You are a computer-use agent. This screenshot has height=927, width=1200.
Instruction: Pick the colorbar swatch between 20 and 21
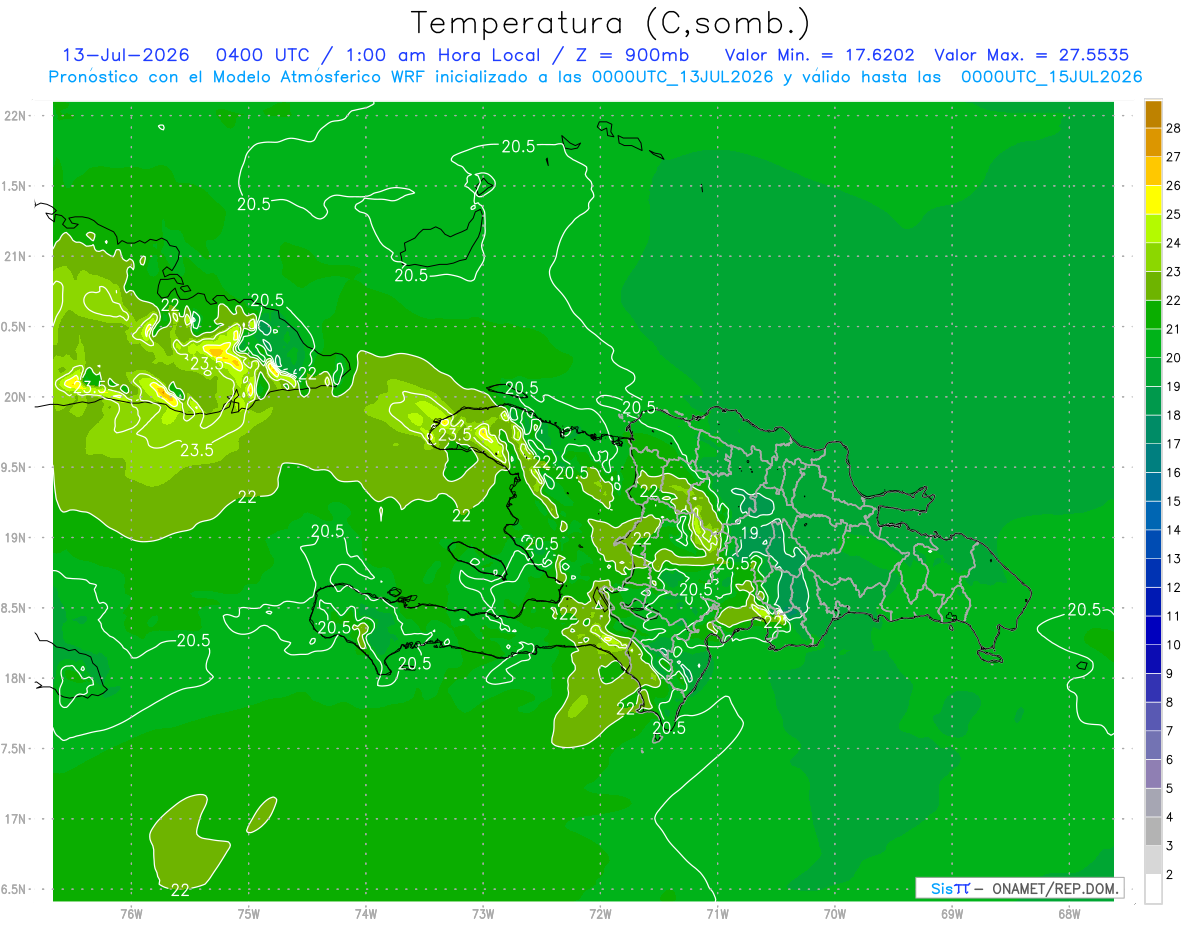pos(1153,343)
